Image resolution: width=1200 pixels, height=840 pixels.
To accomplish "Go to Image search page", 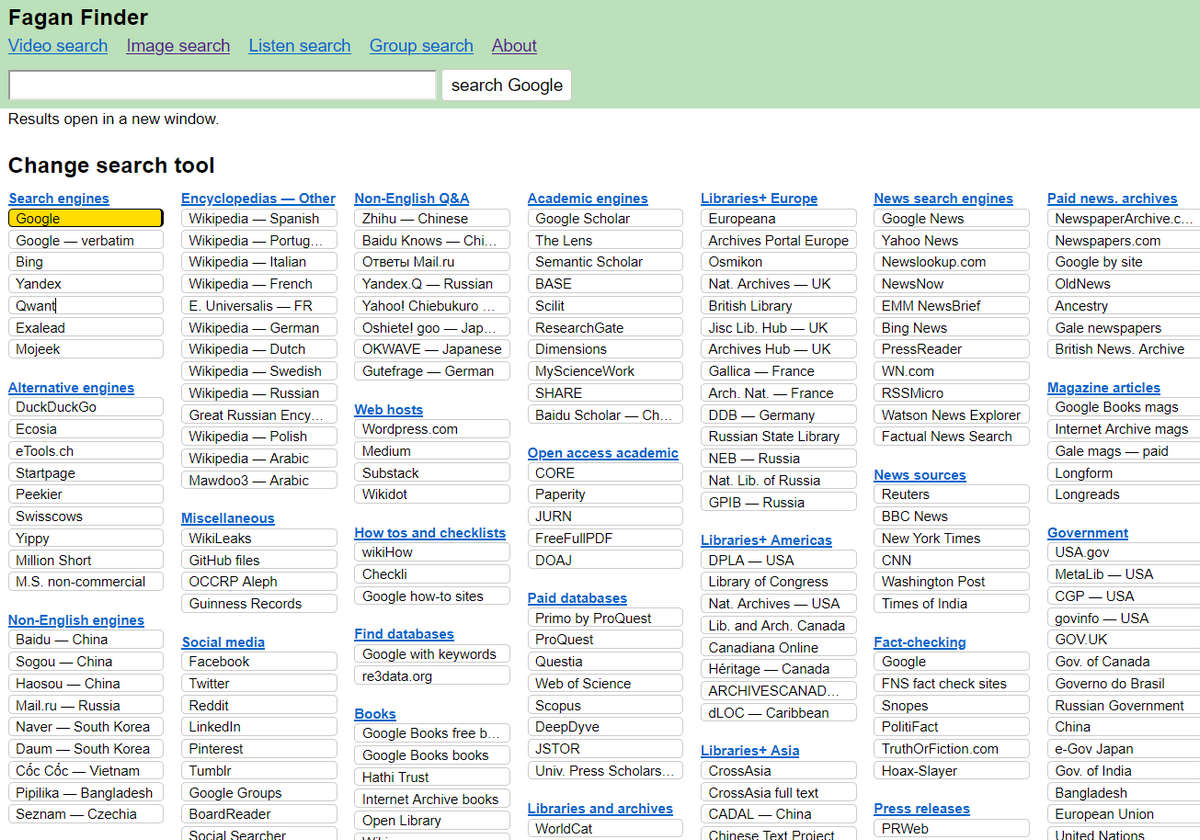I will tap(178, 45).
